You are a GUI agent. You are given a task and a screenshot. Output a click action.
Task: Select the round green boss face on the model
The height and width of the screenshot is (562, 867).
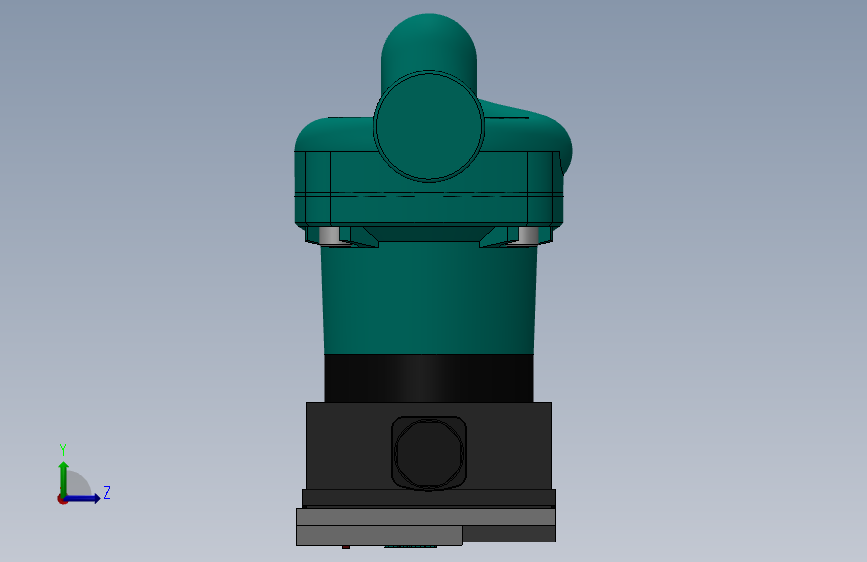coord(429,126)
